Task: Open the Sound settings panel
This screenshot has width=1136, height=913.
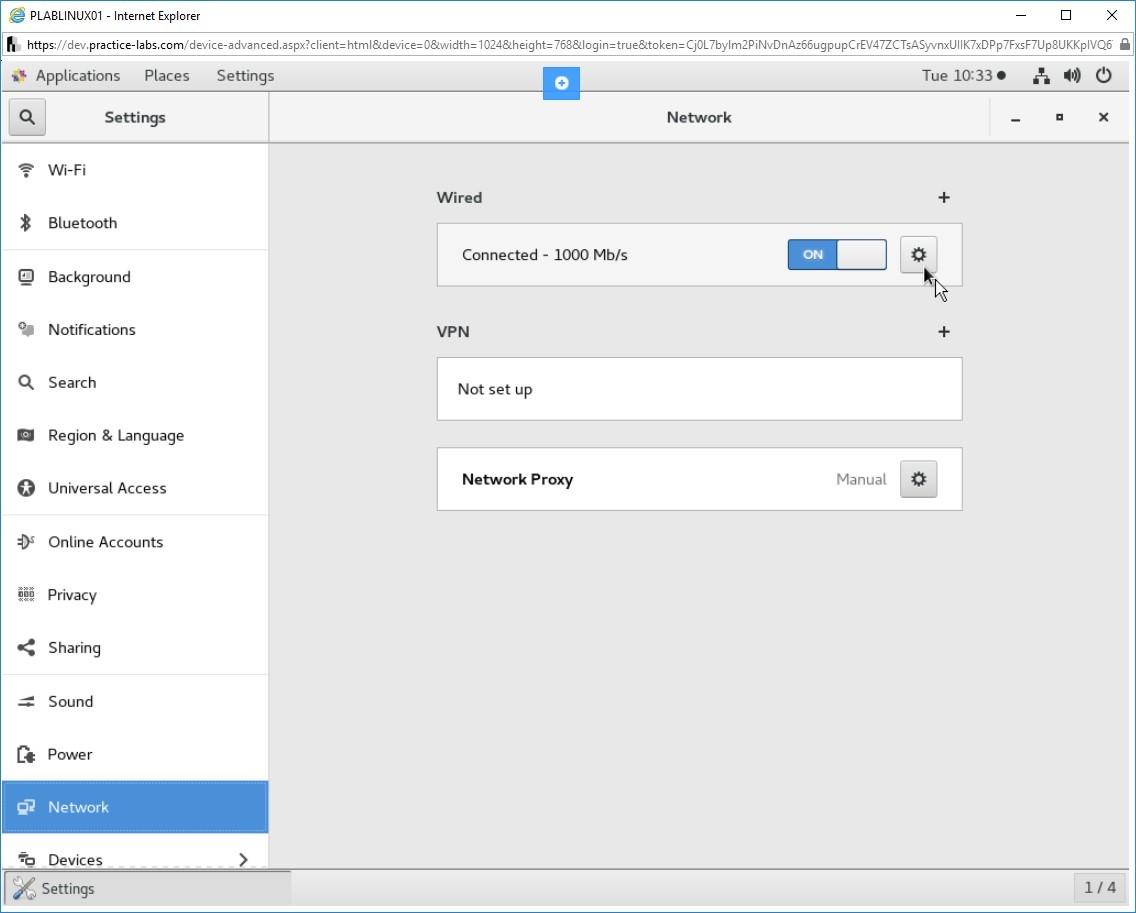Action: [x=70, y=701]
